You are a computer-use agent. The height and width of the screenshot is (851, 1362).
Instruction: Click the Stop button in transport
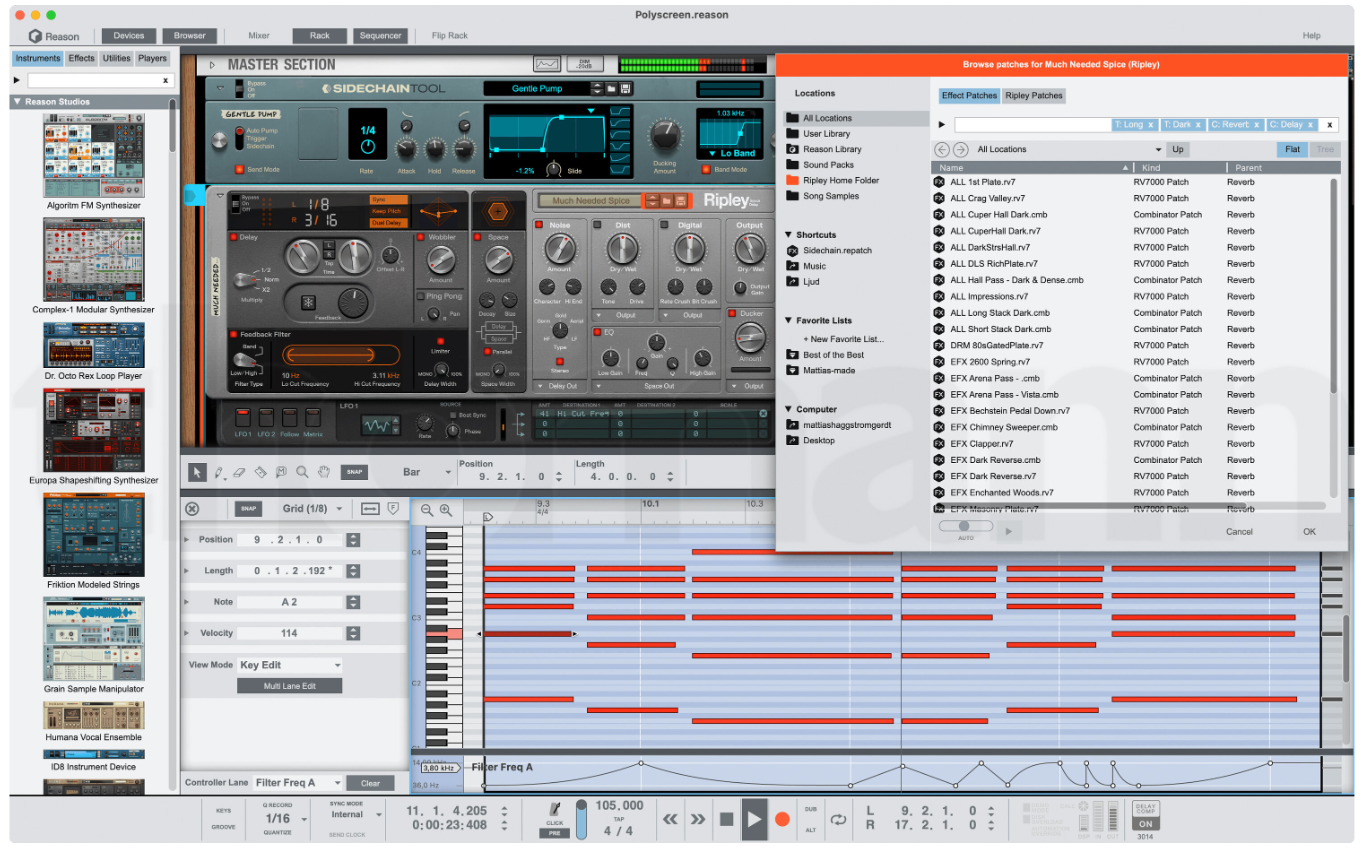(726, 819)
